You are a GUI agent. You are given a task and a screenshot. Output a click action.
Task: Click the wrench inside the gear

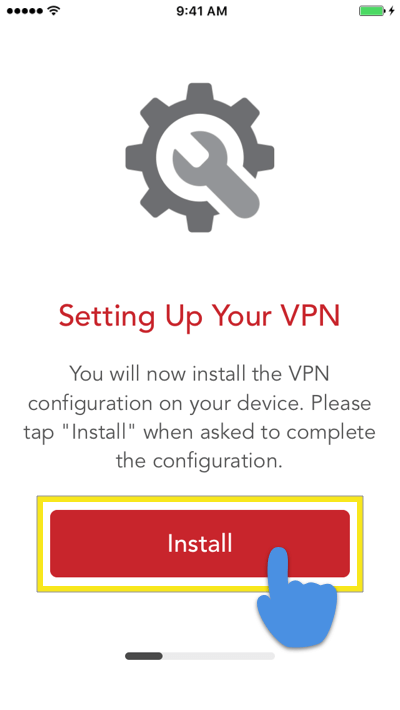(216, 175)
